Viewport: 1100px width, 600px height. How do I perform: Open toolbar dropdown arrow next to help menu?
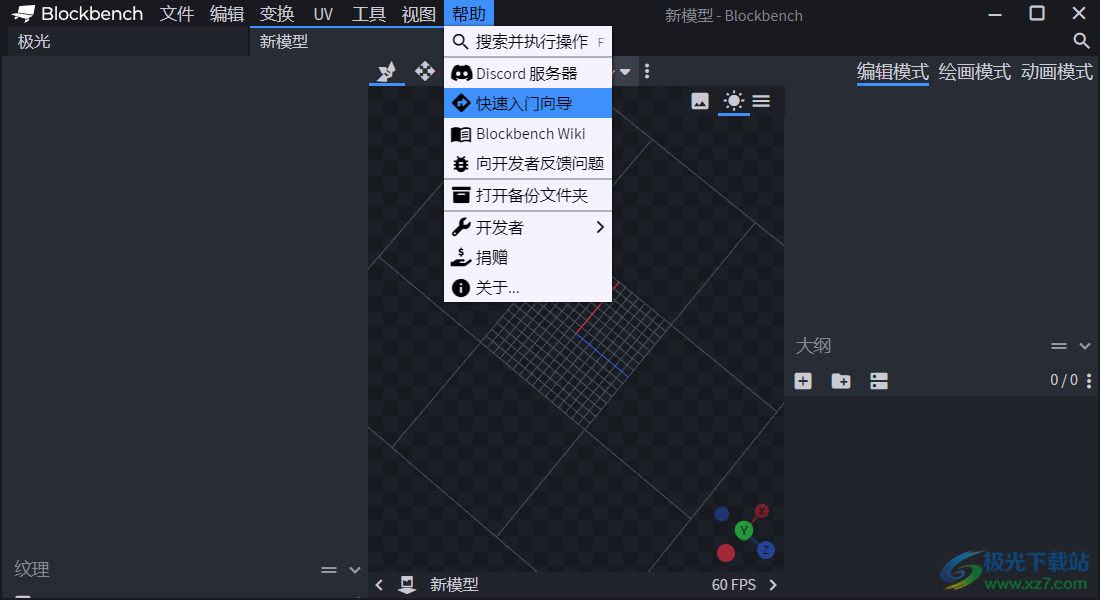coord(624,72)
